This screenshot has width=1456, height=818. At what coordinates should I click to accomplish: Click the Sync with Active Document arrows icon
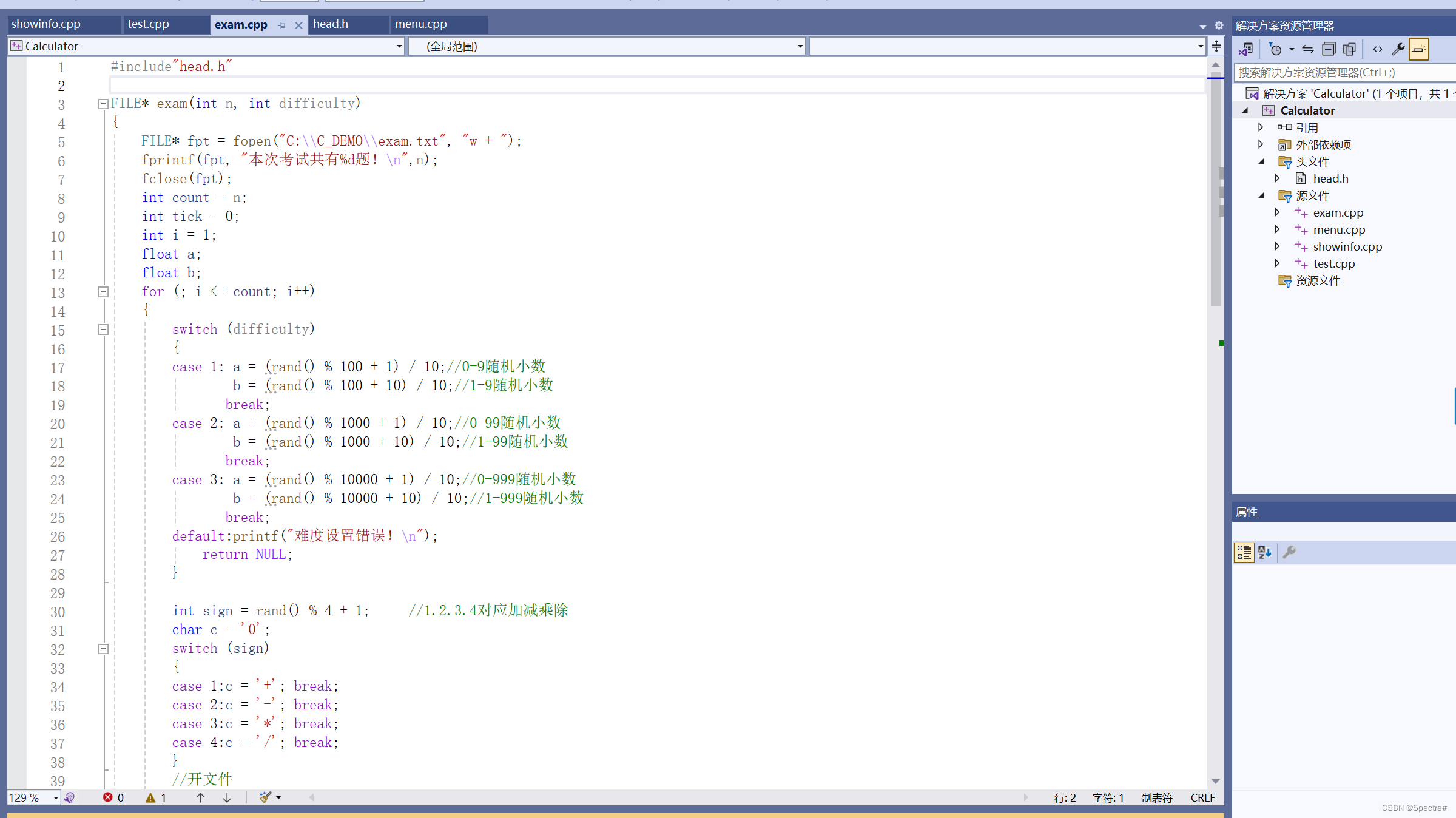click(x=1308, y=49)
